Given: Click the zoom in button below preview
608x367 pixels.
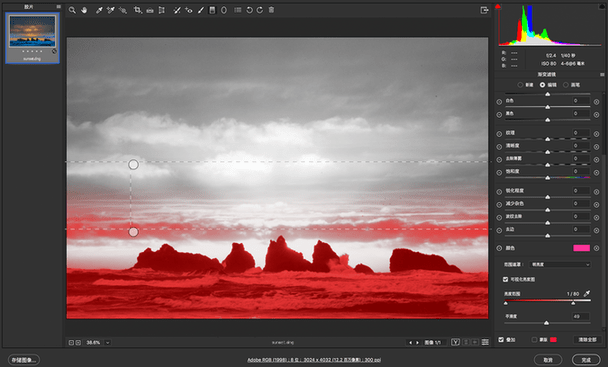Looking at the screenshot, I should (x=78, y=343).
